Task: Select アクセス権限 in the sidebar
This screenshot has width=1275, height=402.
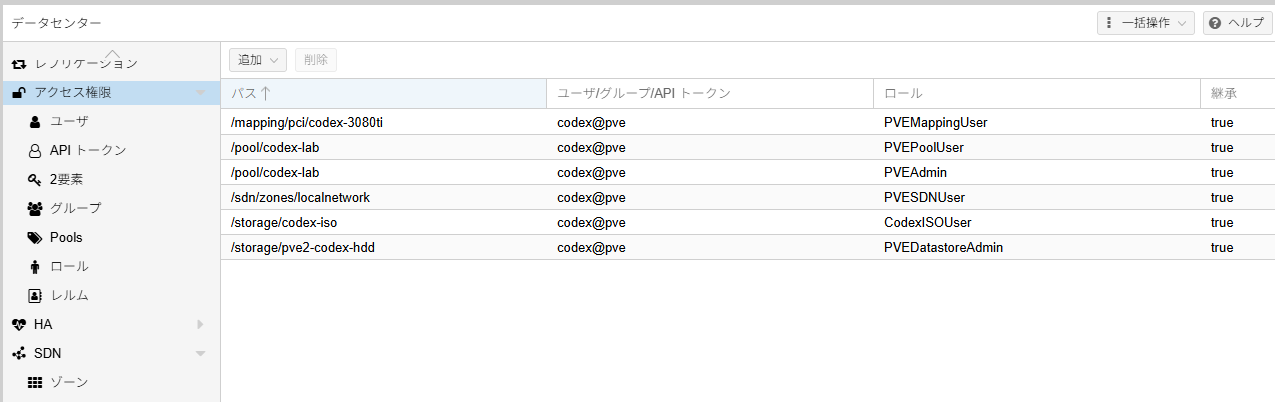Action: pos(110,93)
